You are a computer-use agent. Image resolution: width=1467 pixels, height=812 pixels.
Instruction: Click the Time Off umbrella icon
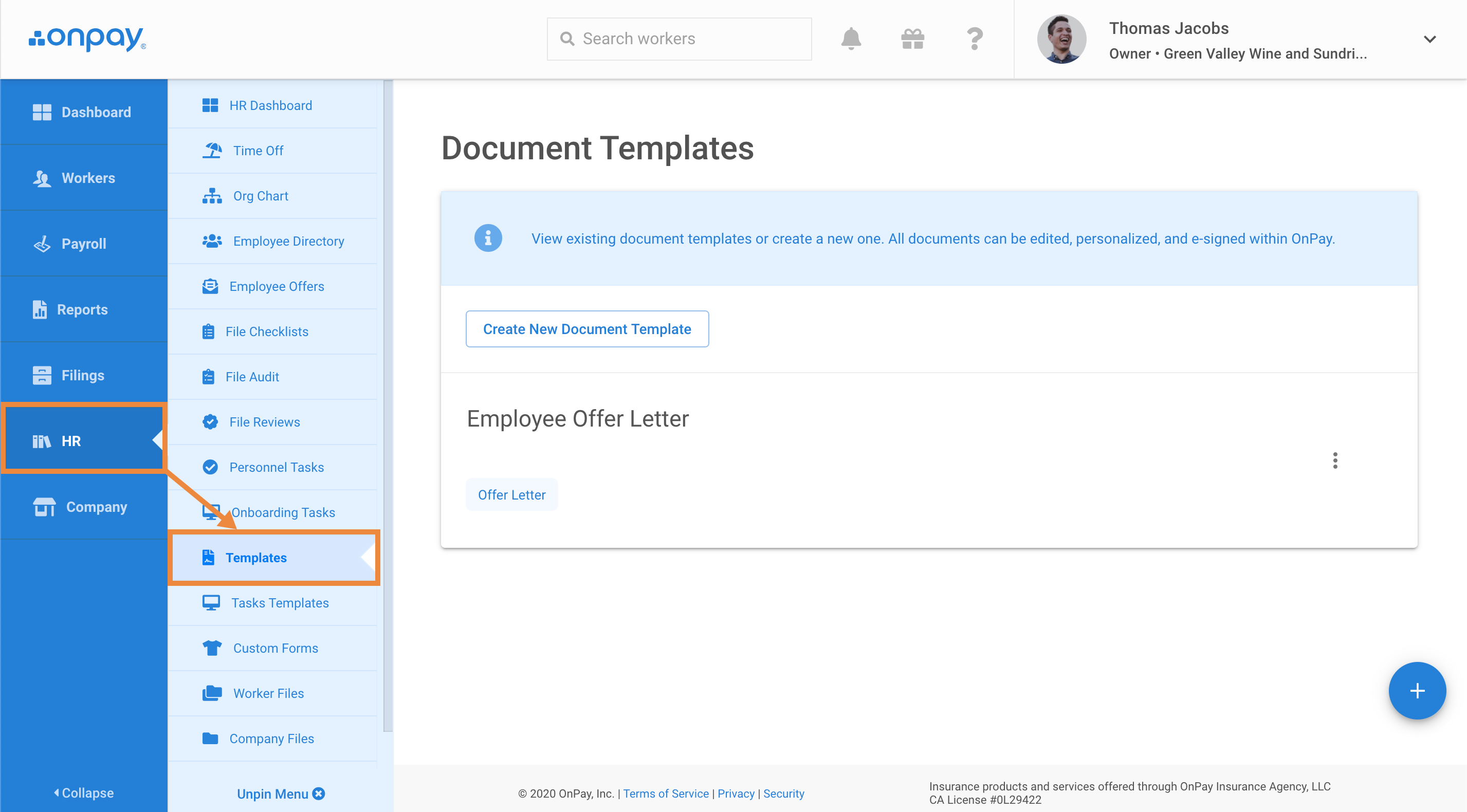212,151
